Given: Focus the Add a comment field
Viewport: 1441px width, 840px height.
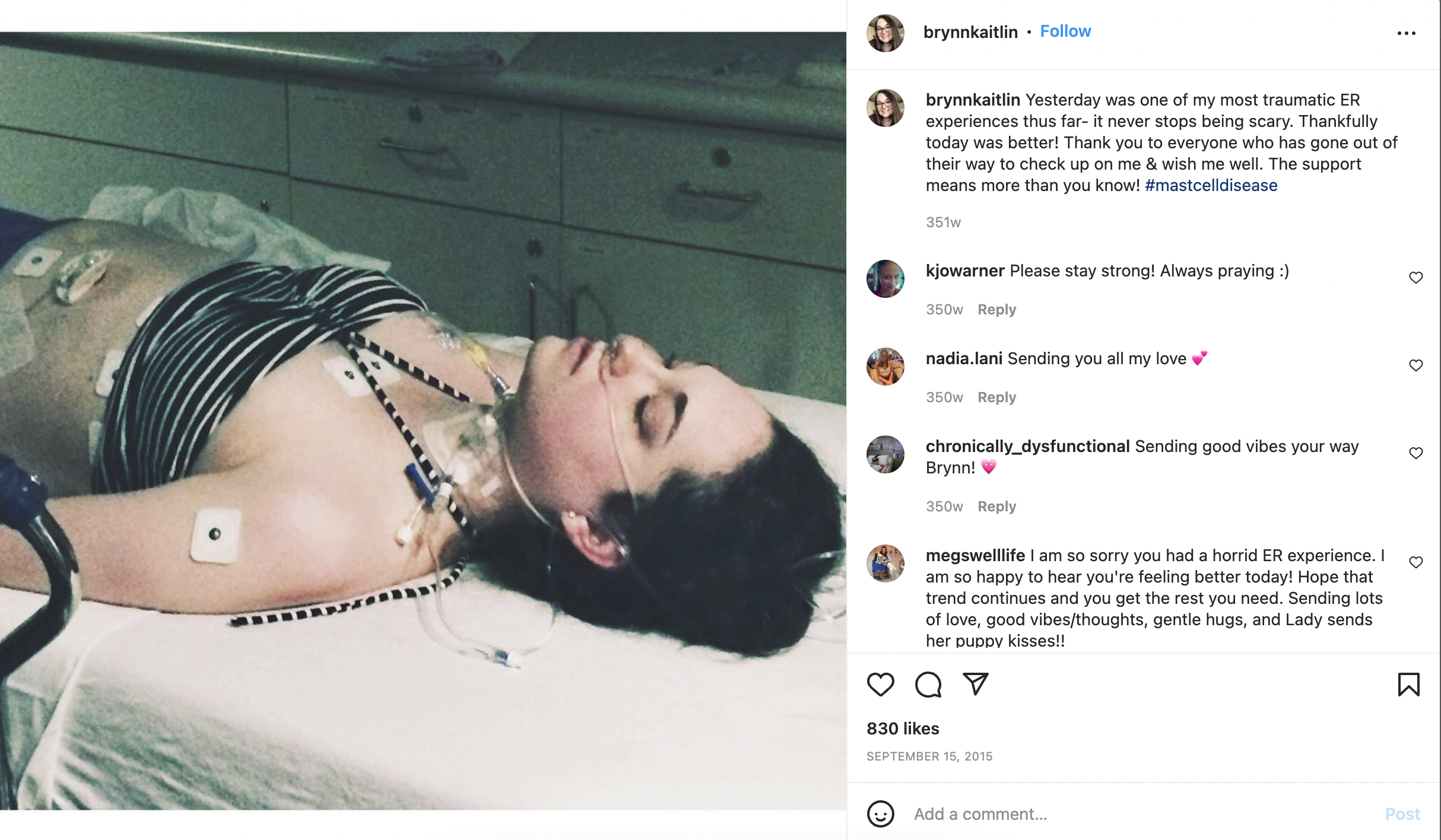Looking at the screenshot, I should tap(1140, 814).
